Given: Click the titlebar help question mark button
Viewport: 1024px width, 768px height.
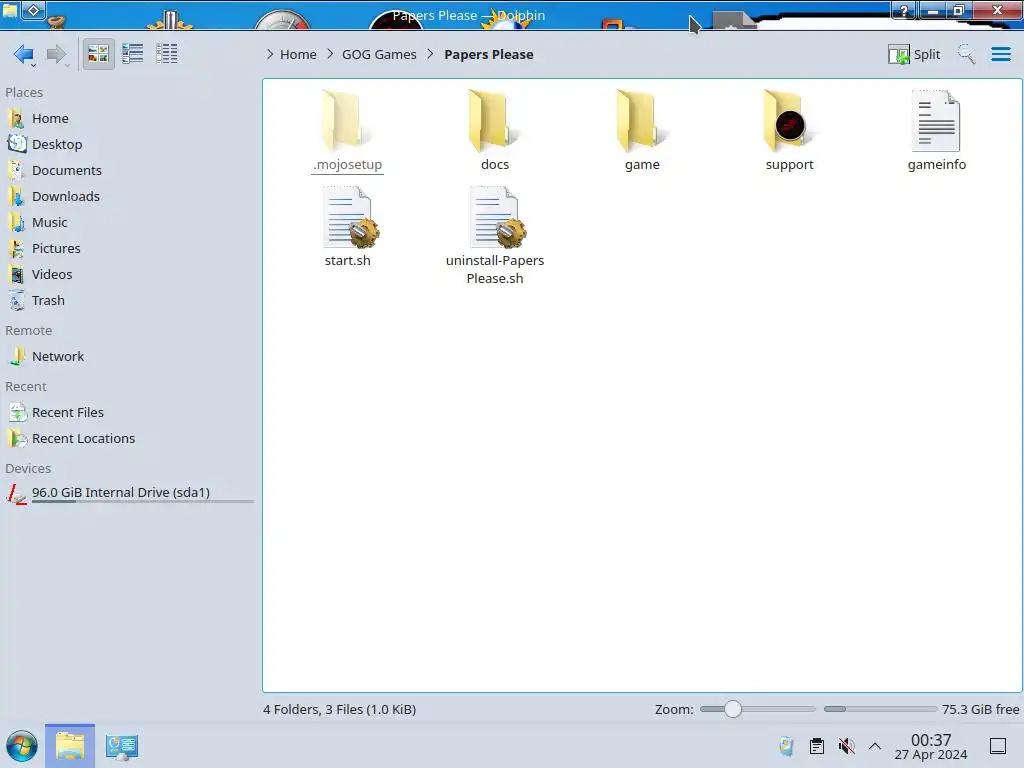Looking at the screenshot, I should coord(904,10).
